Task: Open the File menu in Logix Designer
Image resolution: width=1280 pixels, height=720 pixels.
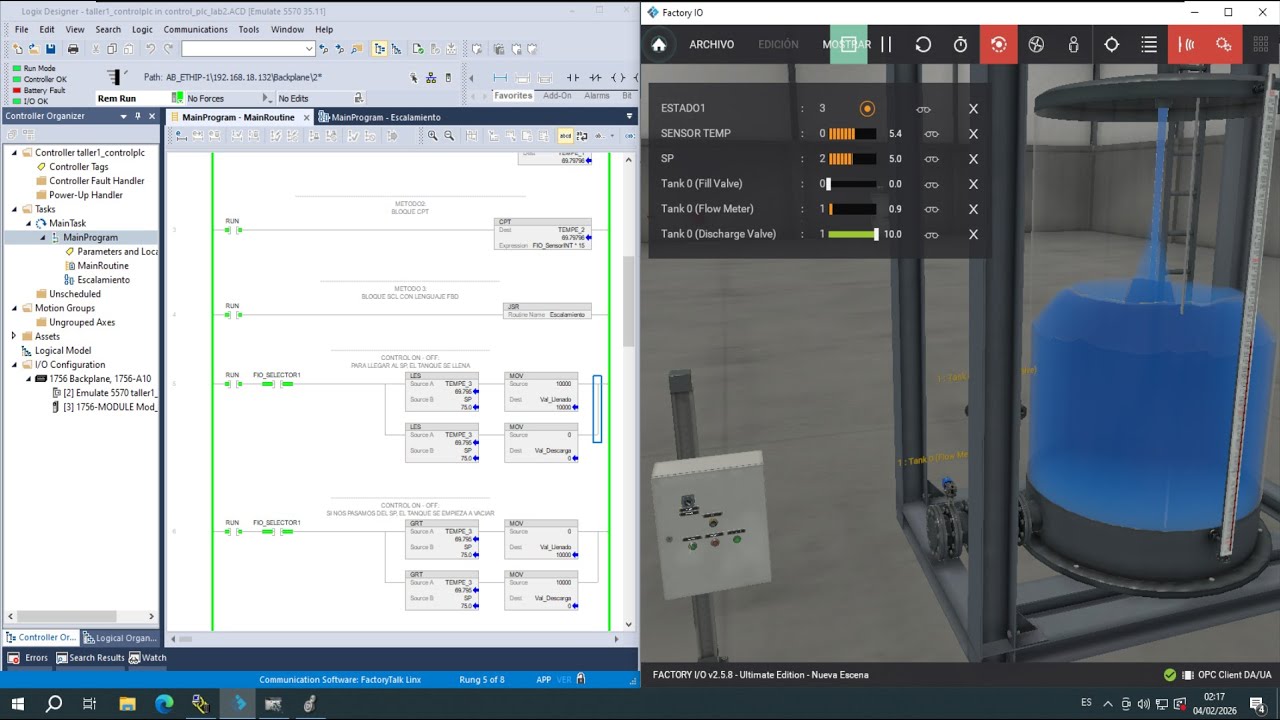Action: [21, 29]
